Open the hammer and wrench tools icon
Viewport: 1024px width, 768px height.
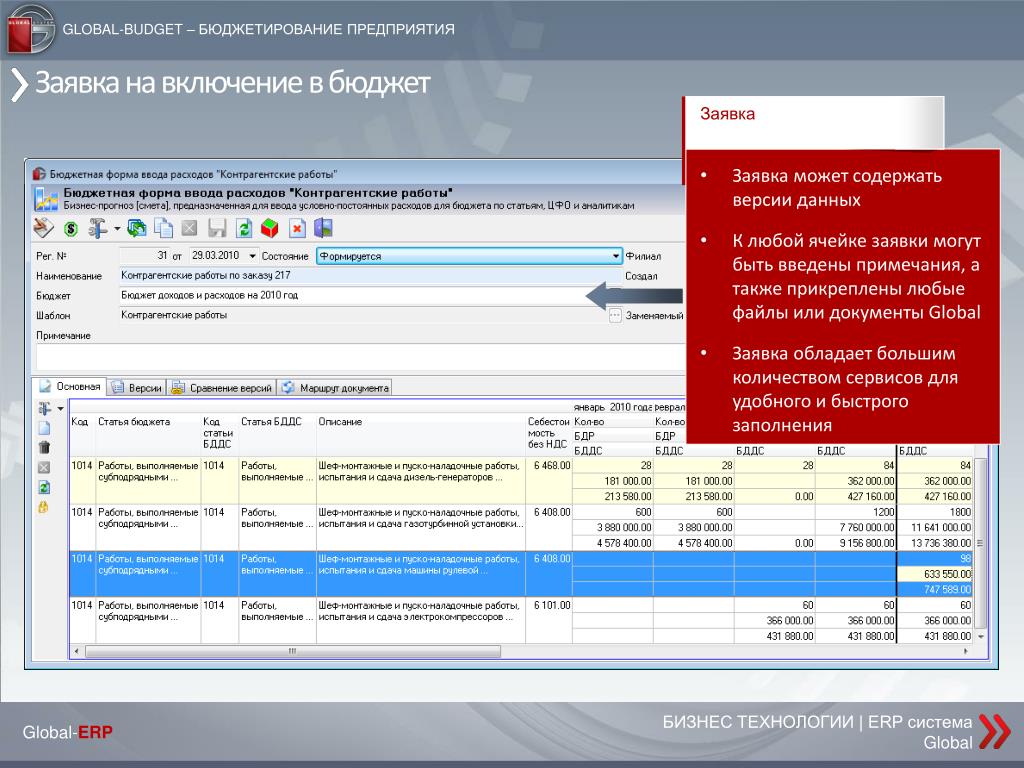click(97, 228)
